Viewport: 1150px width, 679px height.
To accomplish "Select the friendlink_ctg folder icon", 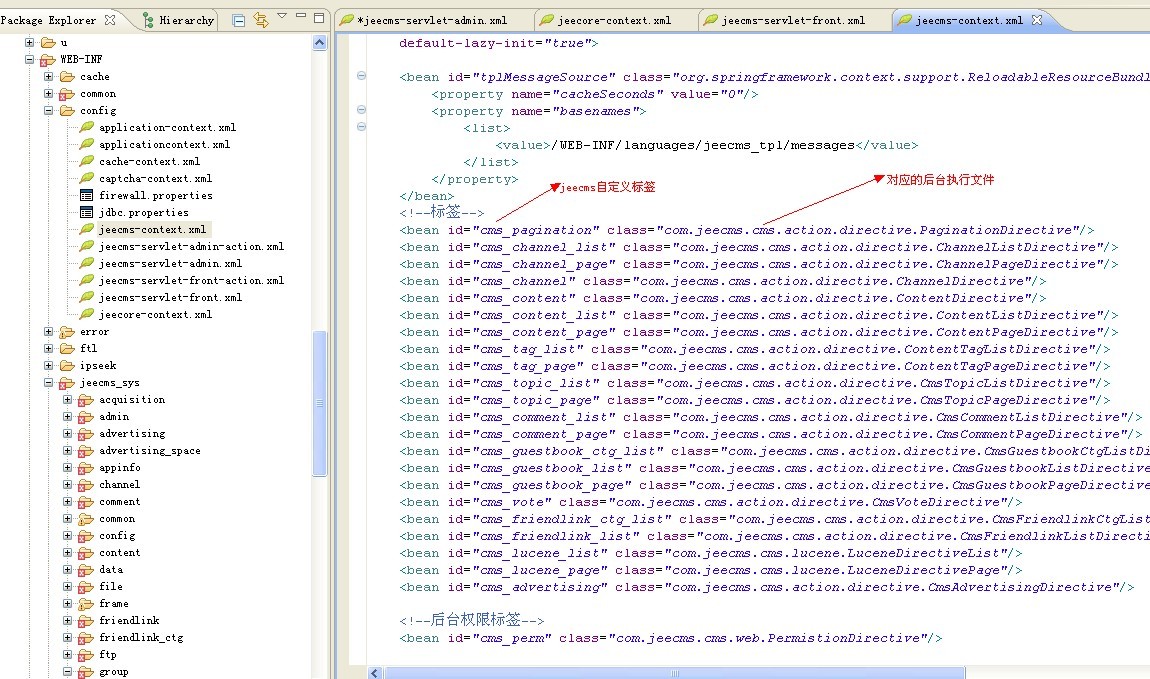I will [86, 638].
